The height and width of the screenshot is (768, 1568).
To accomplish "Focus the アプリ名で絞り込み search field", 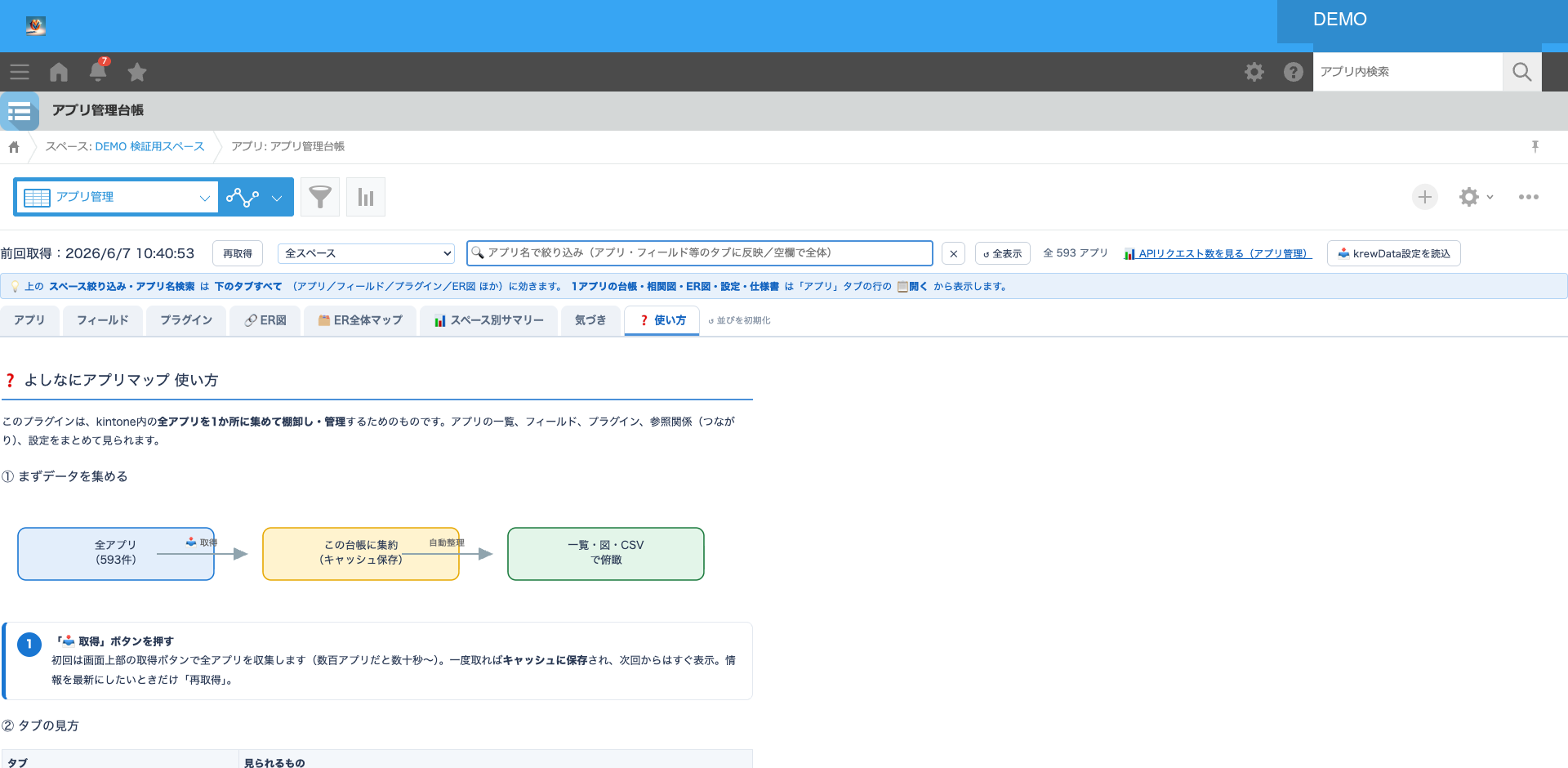I will [x=700, y=253].
